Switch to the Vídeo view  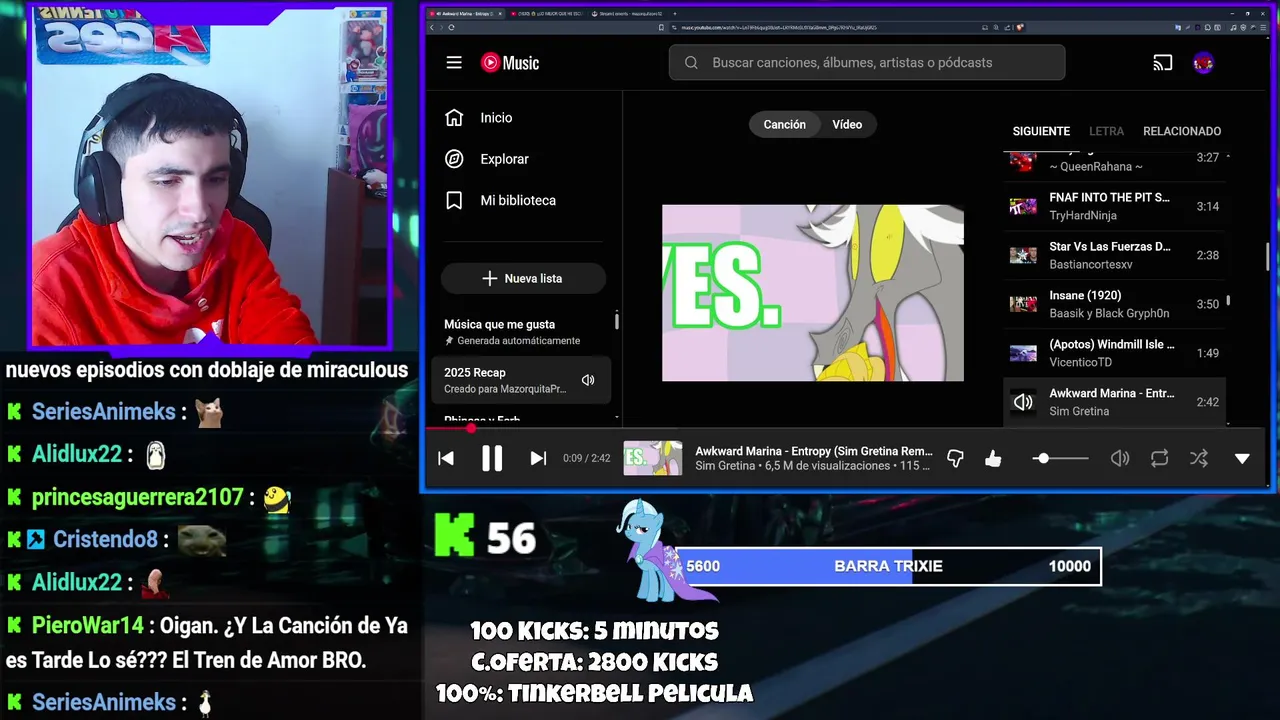(847, 124)
